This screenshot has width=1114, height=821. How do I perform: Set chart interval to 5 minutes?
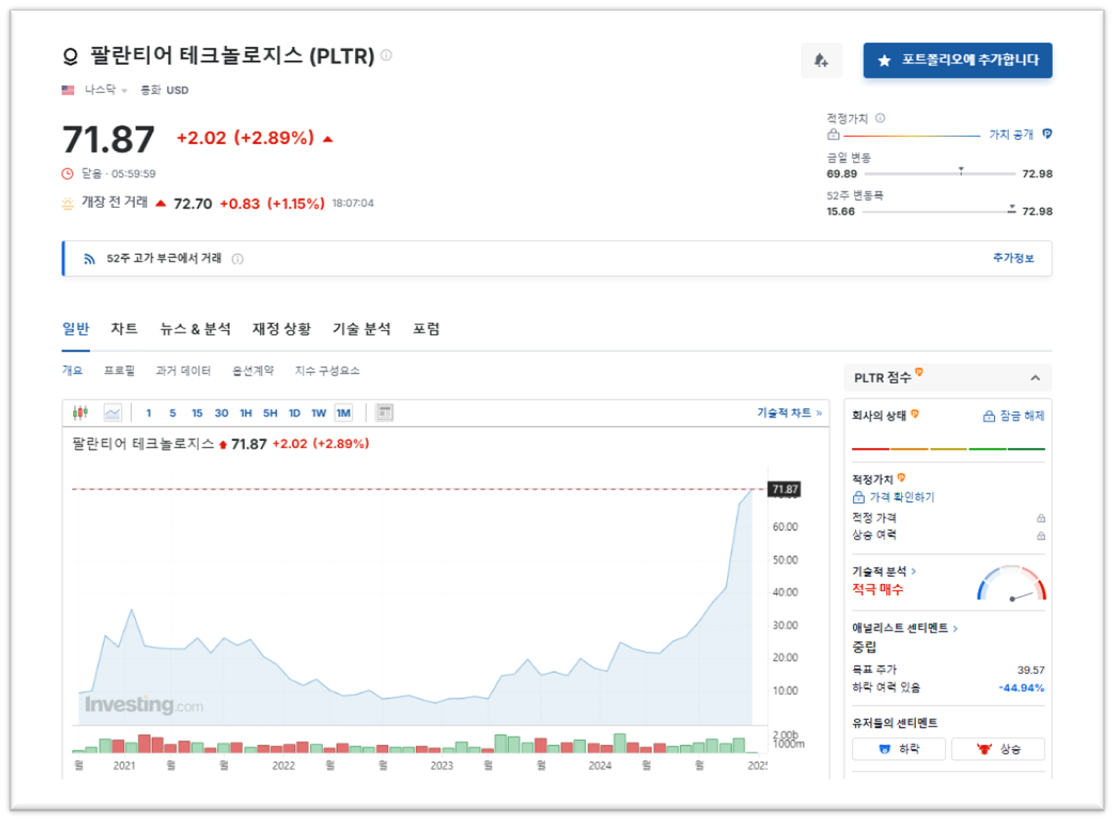click(173, 413)
